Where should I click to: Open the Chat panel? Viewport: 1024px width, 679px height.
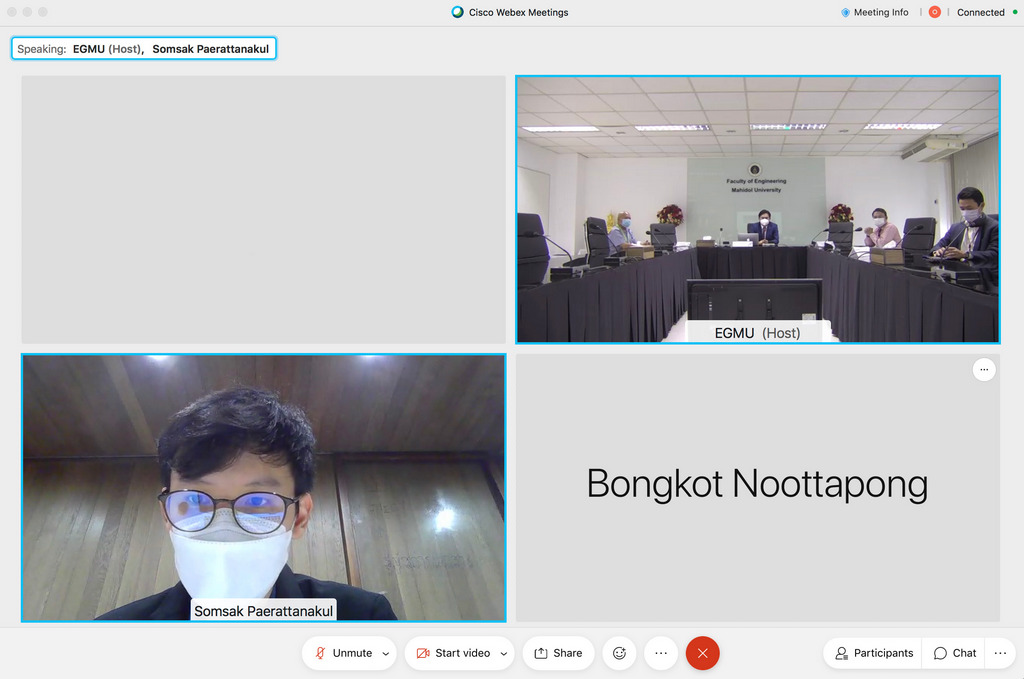pos(955,653)
